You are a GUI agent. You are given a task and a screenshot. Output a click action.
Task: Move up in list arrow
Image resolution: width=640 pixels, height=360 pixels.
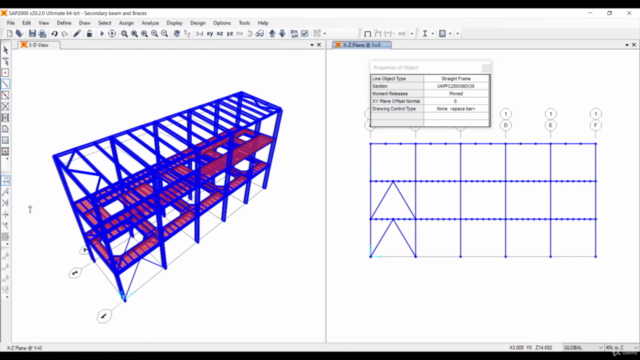(272, 34)
